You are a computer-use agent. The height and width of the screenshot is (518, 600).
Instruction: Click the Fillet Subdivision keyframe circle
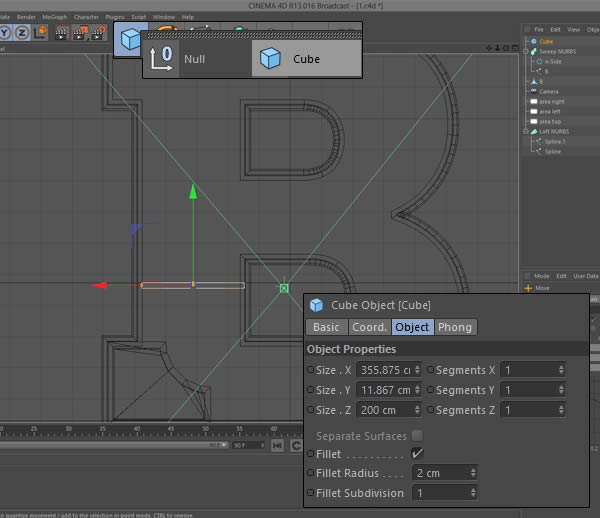(311, 492)
